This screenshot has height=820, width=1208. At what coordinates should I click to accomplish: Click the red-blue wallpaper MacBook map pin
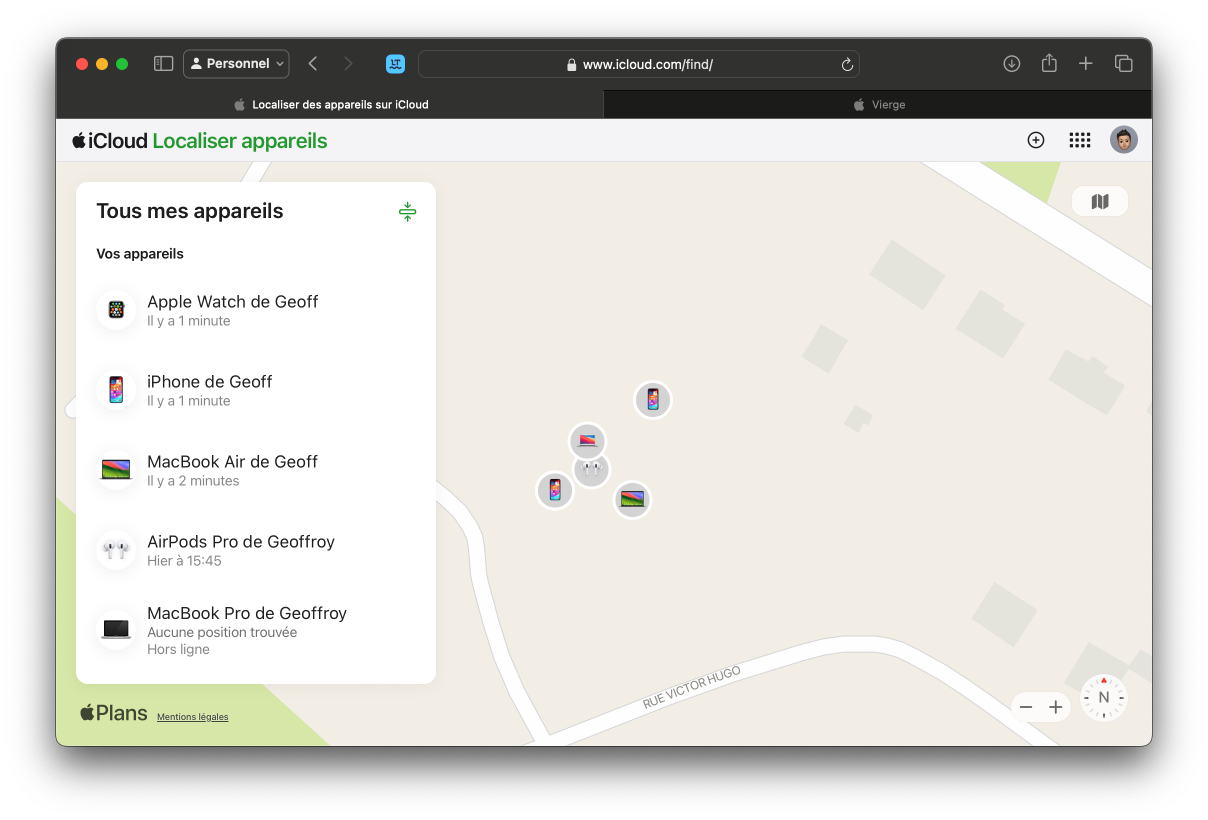tap(587, 441)
